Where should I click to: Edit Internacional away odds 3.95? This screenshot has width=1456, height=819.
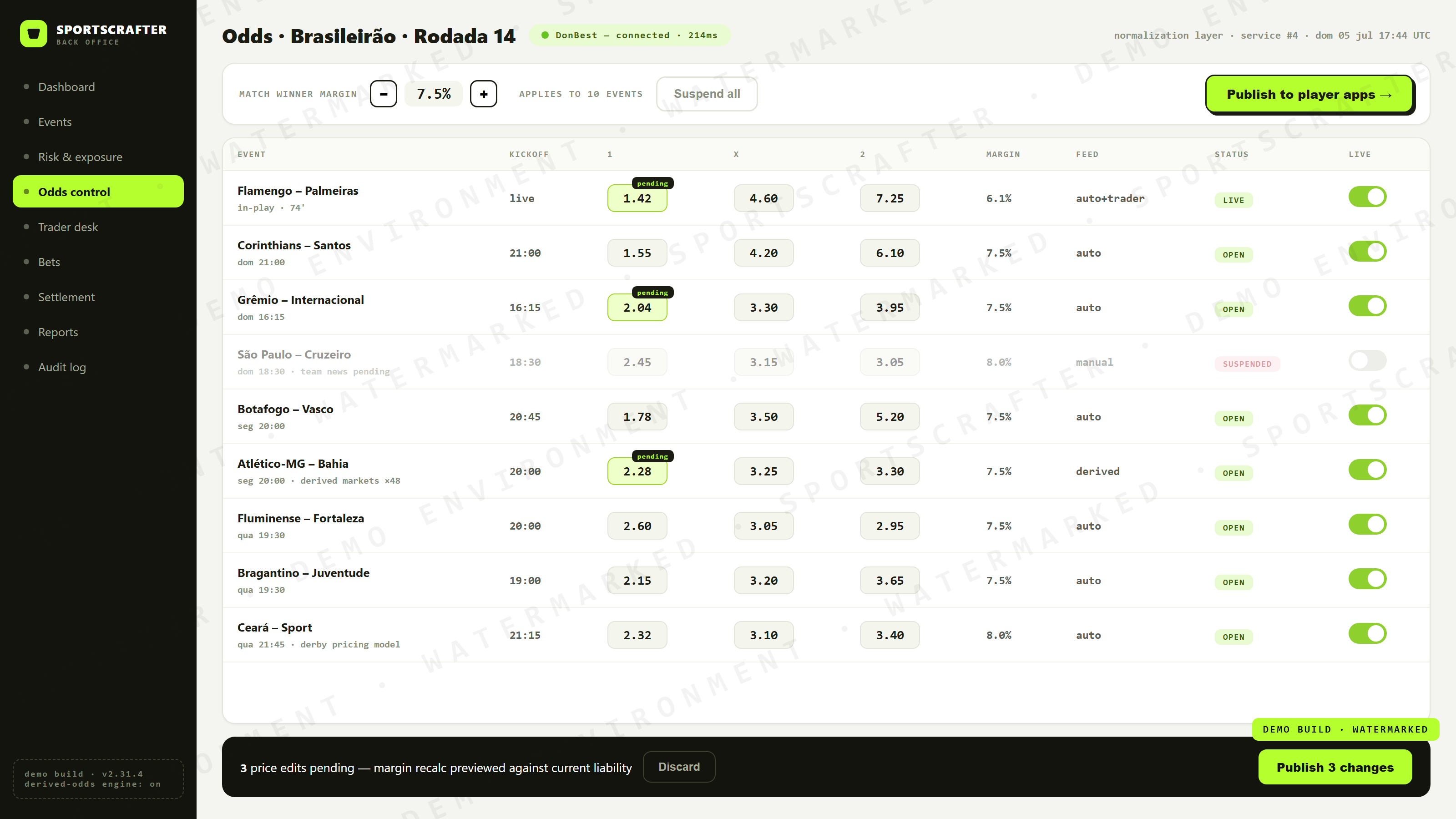890,308
